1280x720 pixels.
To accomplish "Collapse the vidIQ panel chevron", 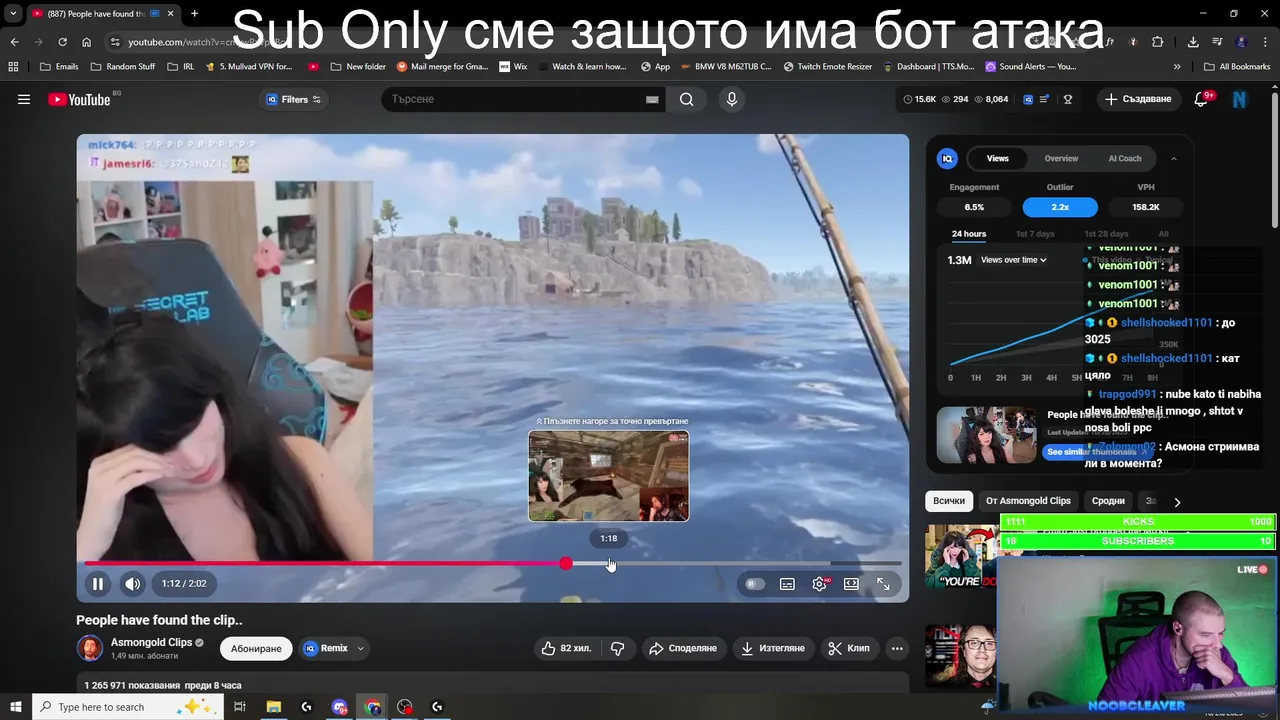I will click(x=1174, y=158).
